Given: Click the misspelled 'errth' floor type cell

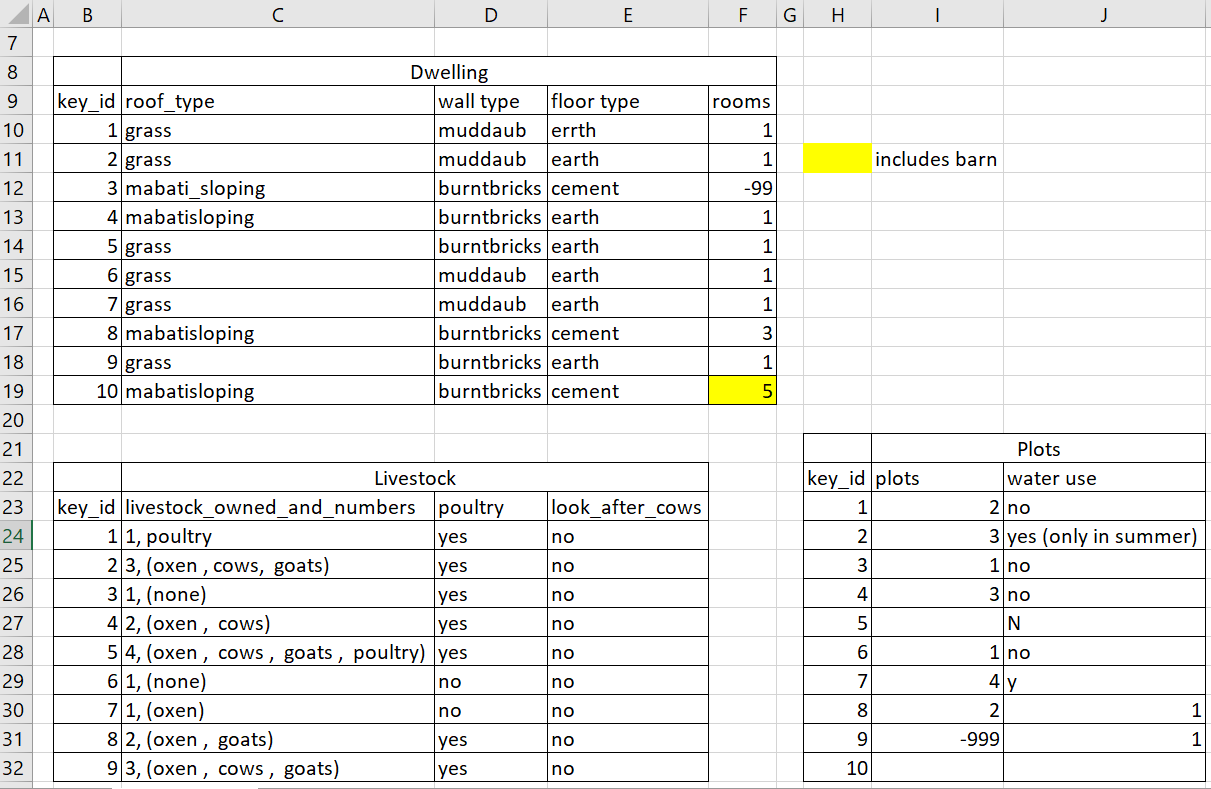Looking at the screenshot, I should 628,130.
